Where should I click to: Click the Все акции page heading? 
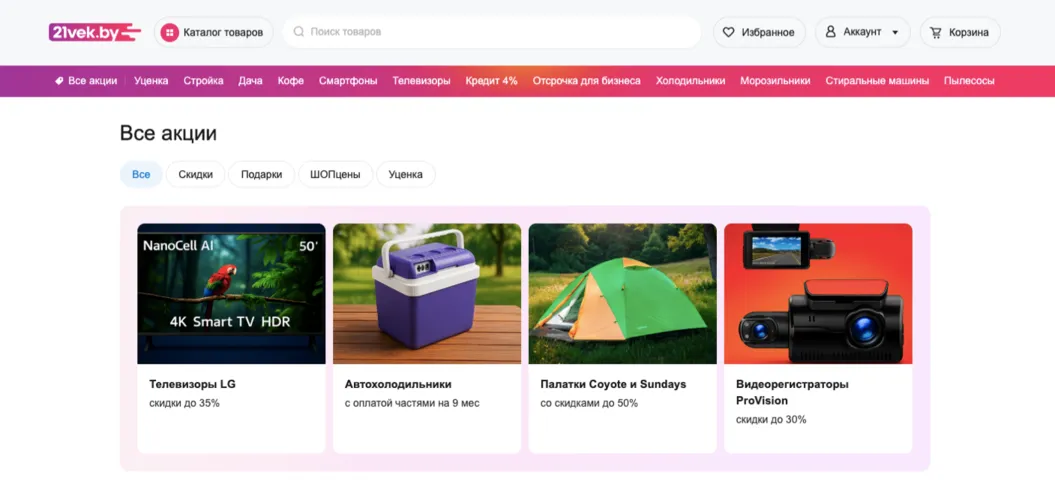coord(168,133)
